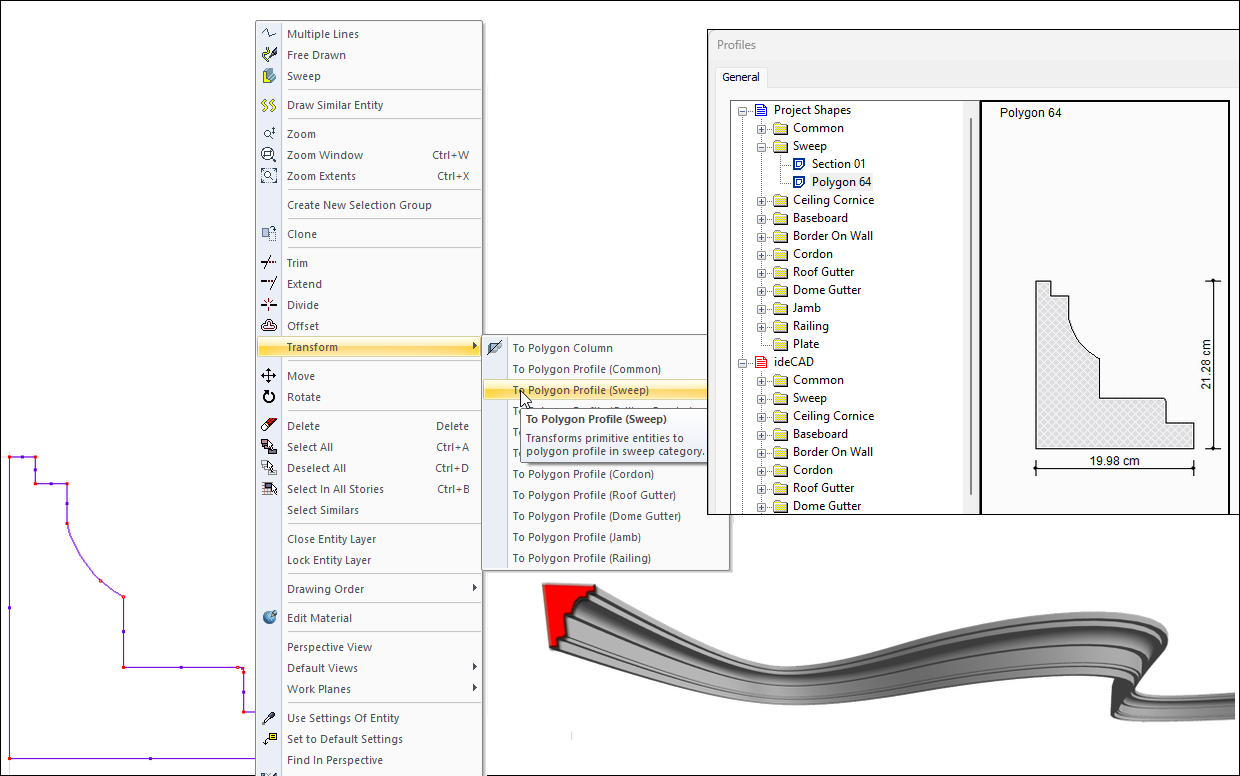Choose To Polygon Profile (Sweep)
Image resolution: width=1240 pixels, height=776 pixels.
(x=580, y=390)
